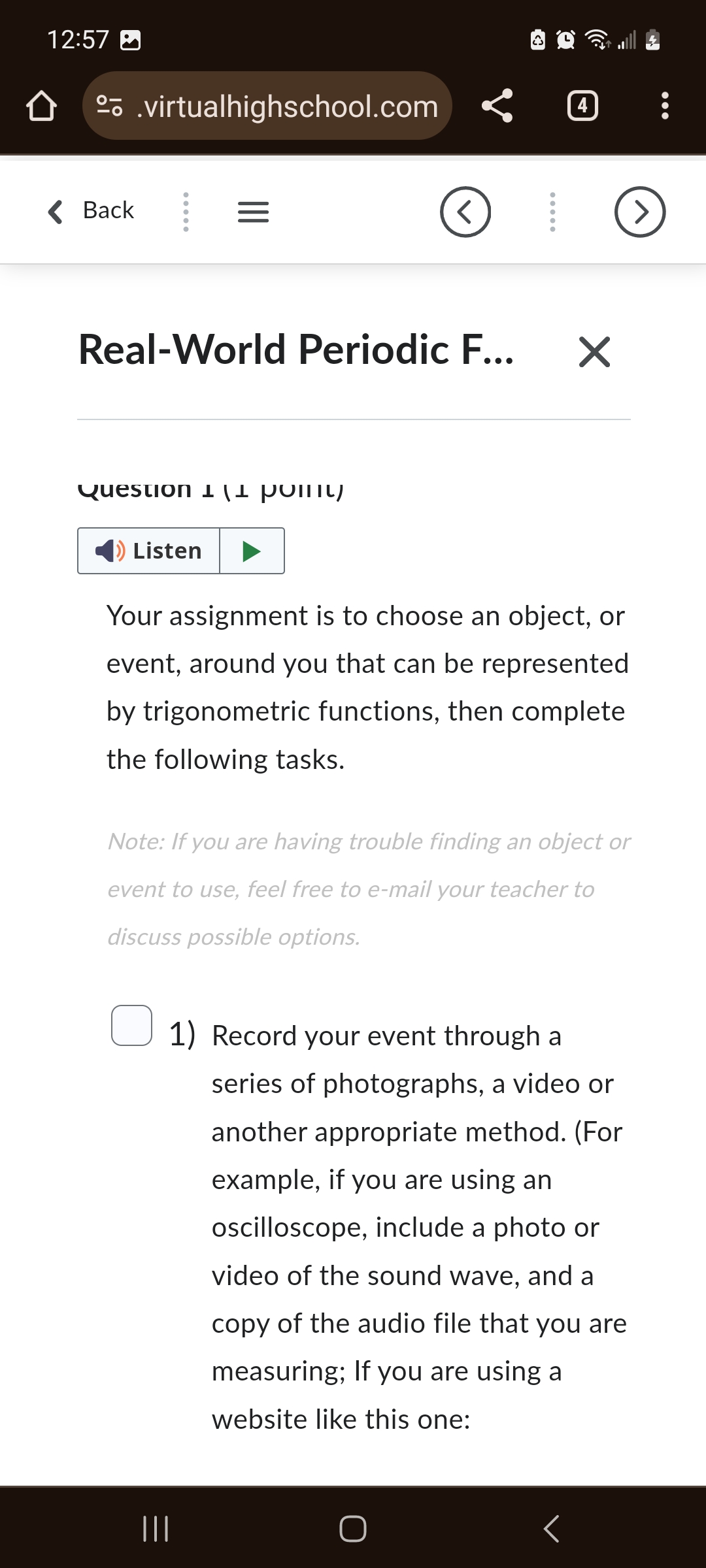The width and height of the screenshot is (706, 1568).
Task: Tap the Android home circle button
Action: [353, 1527]
